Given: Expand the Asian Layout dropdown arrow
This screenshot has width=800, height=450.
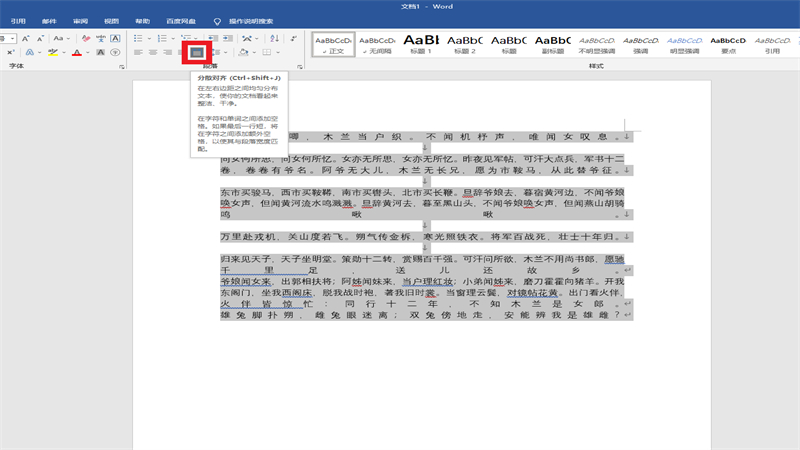Looking at the screenshot, I should (257, 39).
